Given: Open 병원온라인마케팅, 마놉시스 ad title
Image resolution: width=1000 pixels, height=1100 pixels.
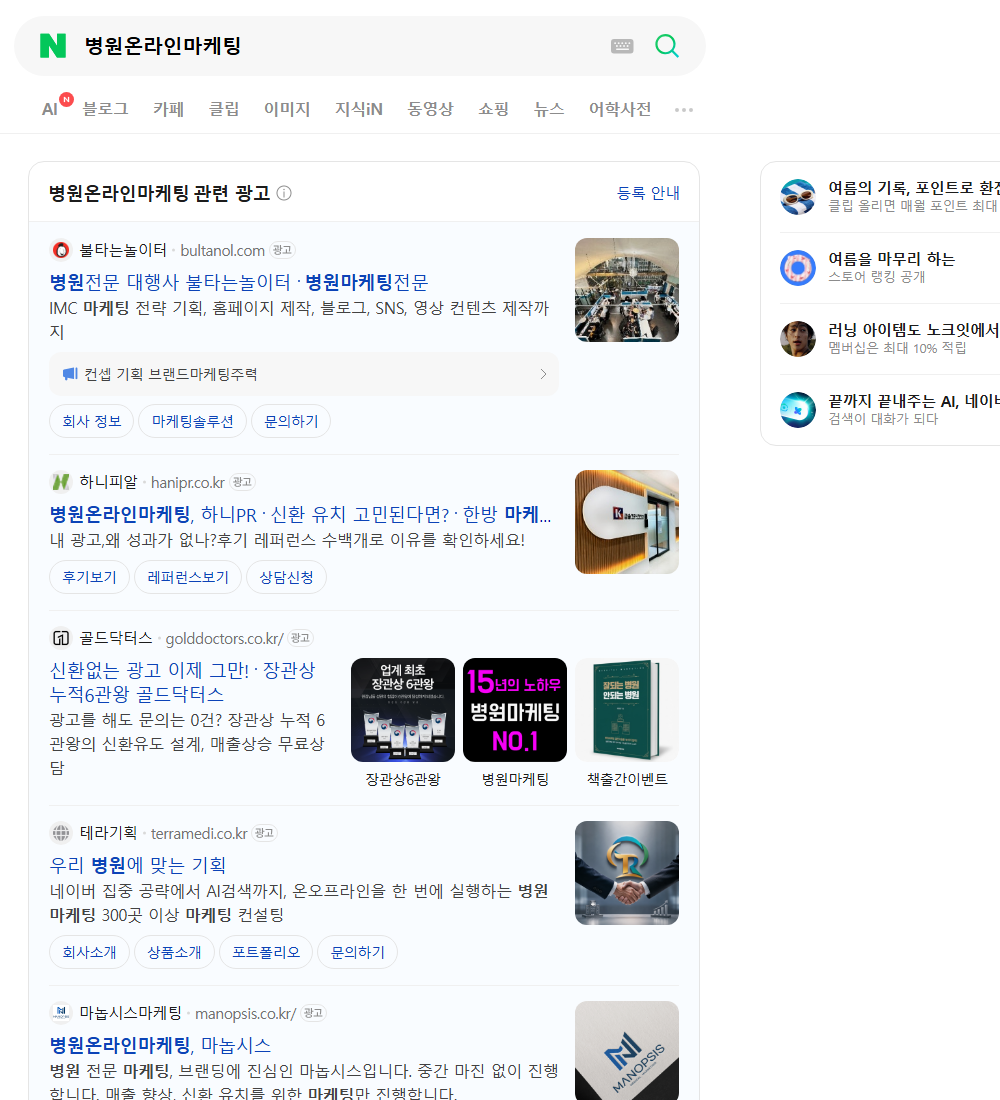Looking at the screenshot, I should [x=160, y=1045].
